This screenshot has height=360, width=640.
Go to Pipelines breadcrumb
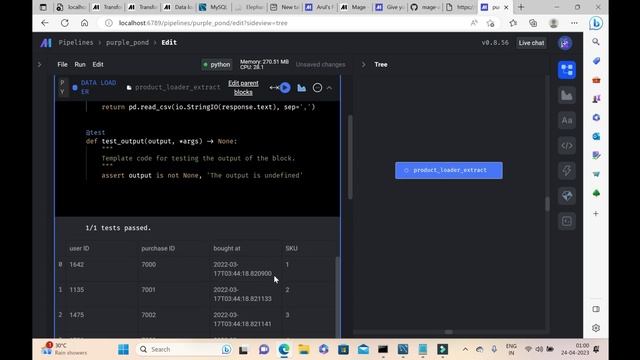click(76, 42)
